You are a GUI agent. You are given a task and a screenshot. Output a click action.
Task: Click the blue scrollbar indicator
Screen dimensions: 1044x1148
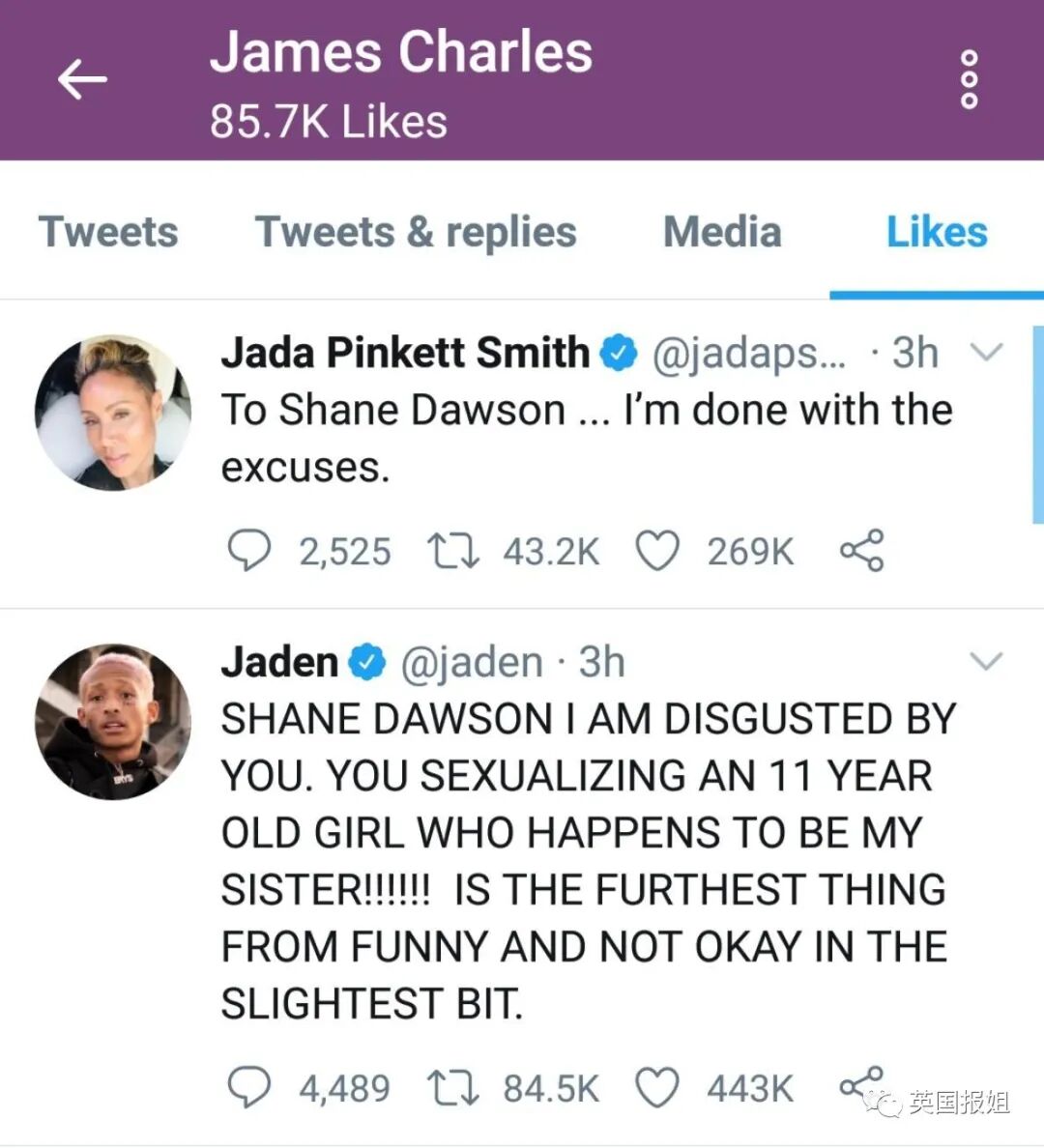tap(1037, 424)
